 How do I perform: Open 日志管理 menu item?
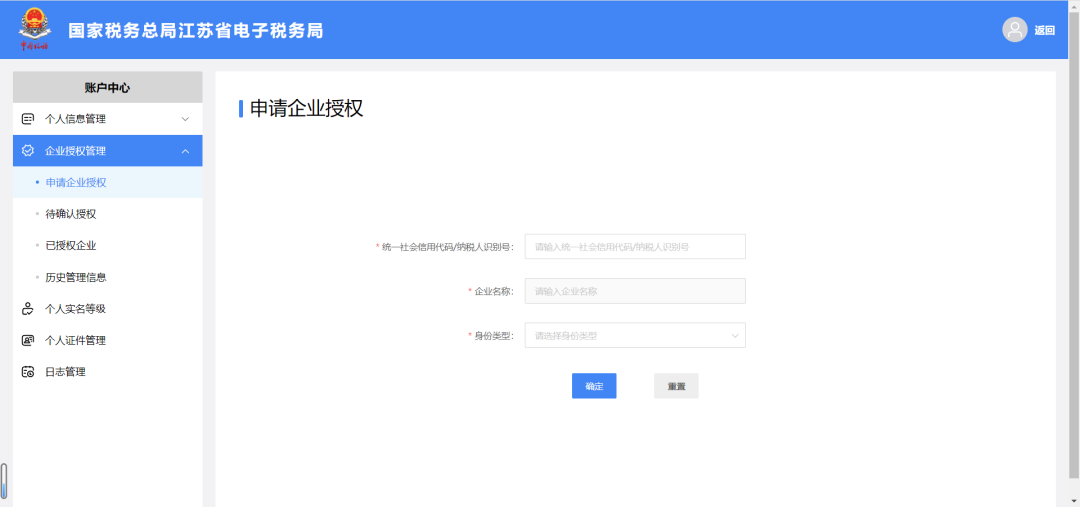tap(107, 372)
